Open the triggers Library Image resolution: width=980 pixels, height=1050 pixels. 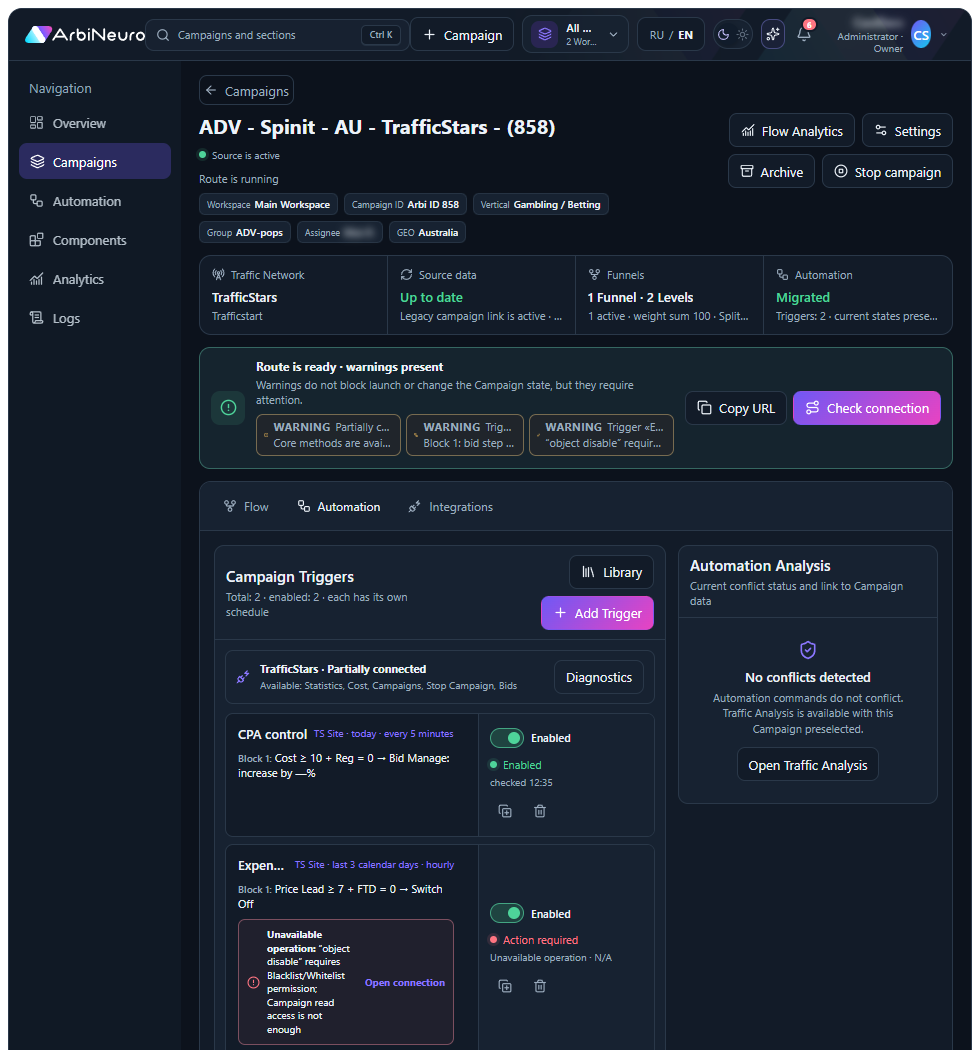point(611,572)
